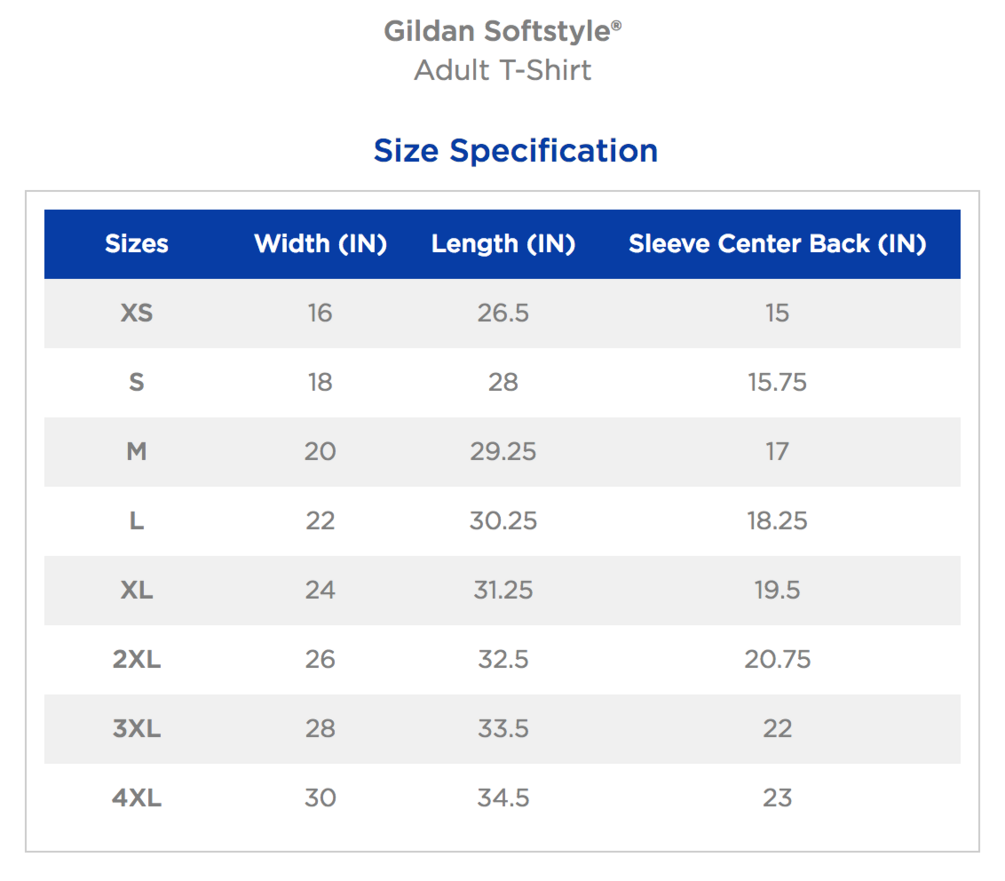Screen dimensions: 1005x881
Task: Click the 15.75 sleeve value for S
Action: tap(777, 383)
